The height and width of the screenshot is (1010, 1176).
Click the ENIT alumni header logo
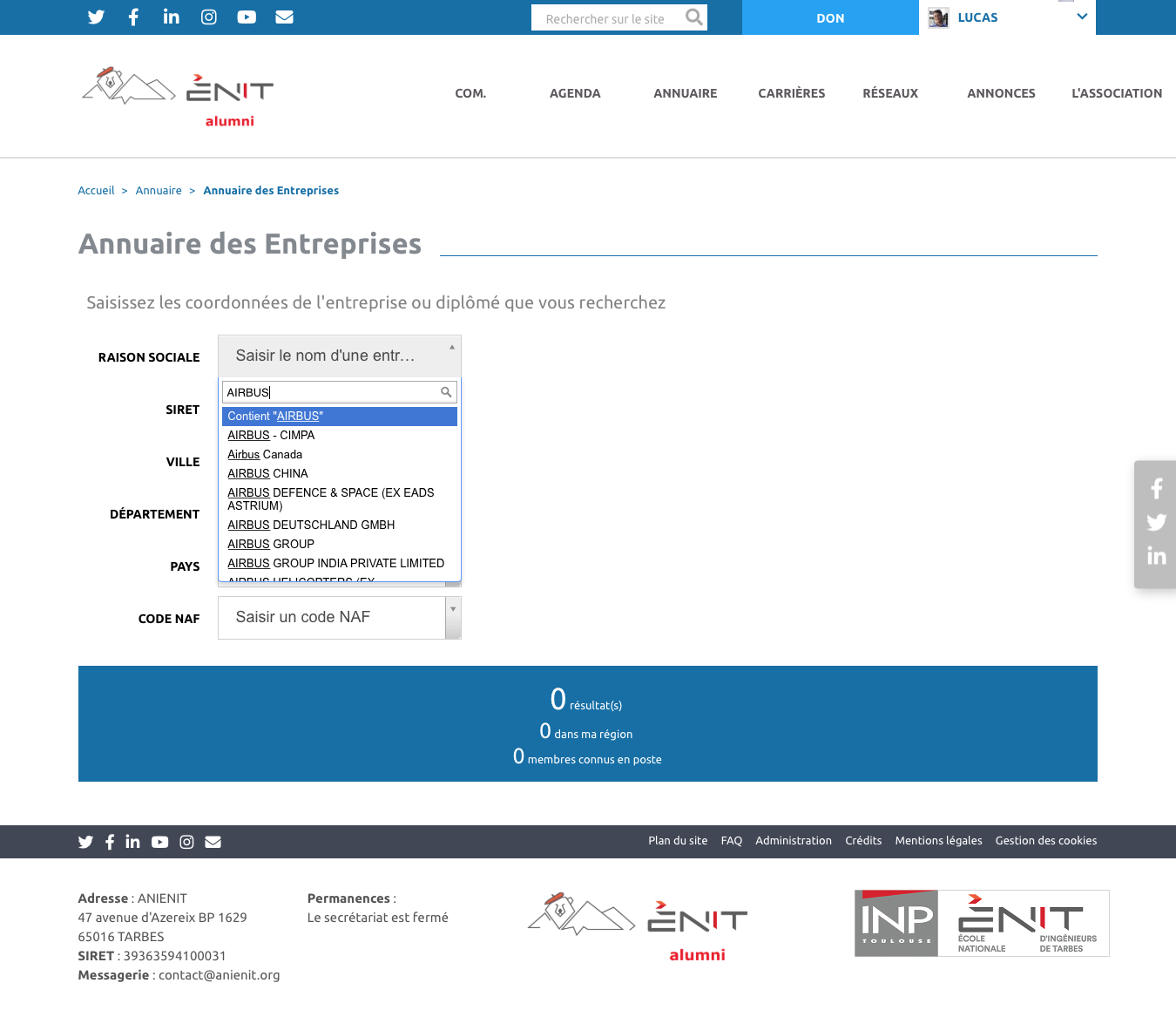click(178, 97)
